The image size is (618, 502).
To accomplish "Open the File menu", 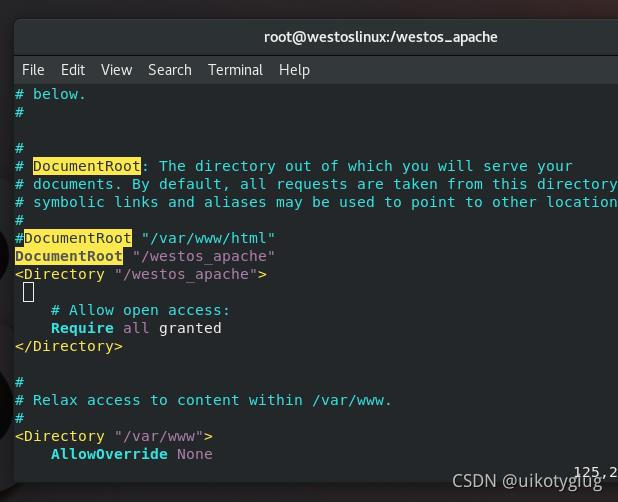I will coord(33,70).
